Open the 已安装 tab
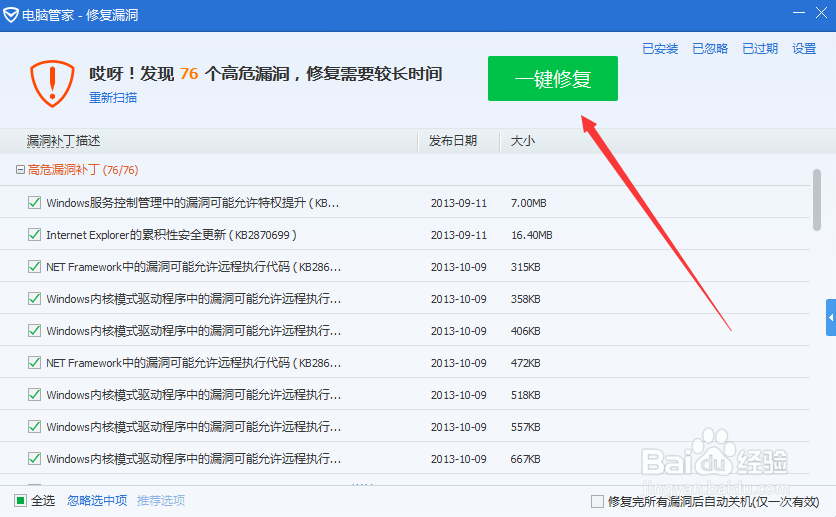 [x=660, y=49]
